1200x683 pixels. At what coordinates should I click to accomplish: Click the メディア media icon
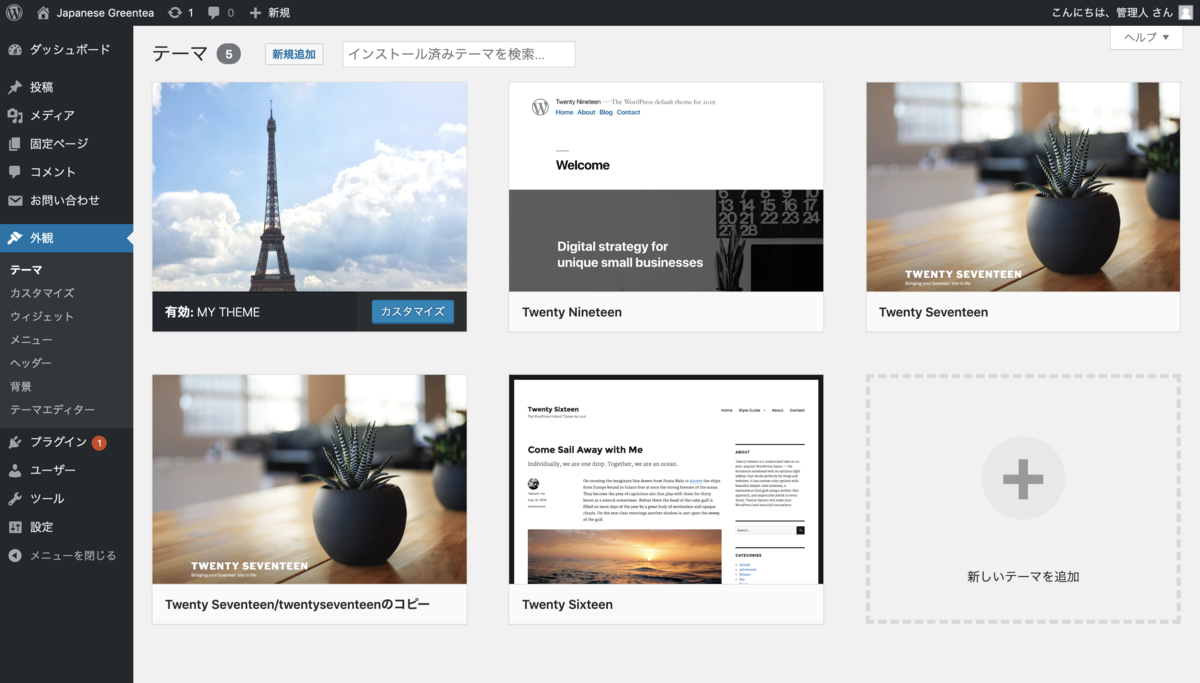click(x=15, y=116)
